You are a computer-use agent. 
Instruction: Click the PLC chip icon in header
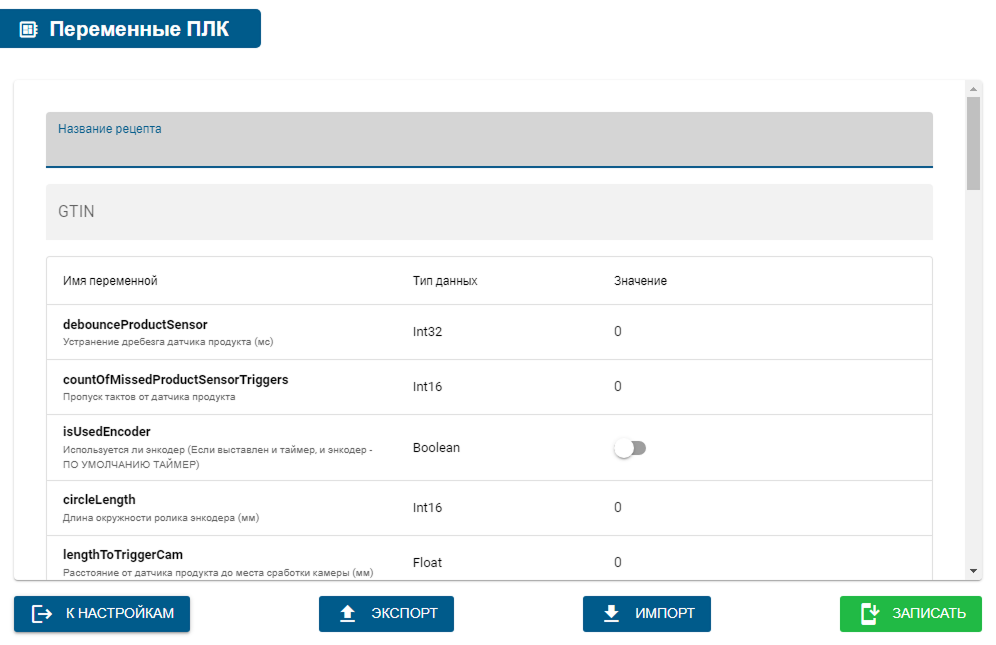(29, 29)
